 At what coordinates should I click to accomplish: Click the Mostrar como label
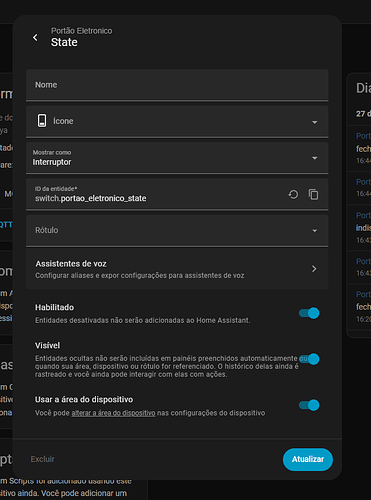click(52, 152)
